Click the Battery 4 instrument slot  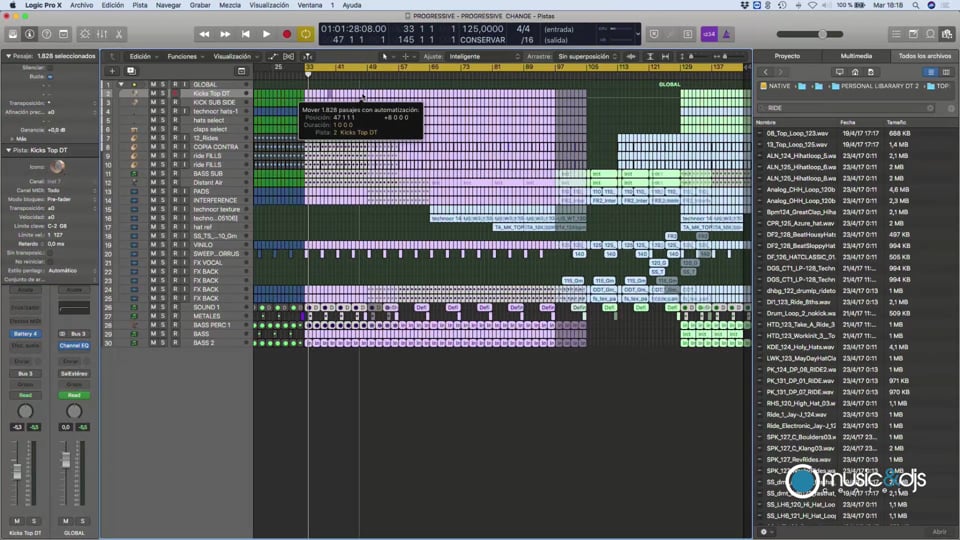click(x=25, y=334)
